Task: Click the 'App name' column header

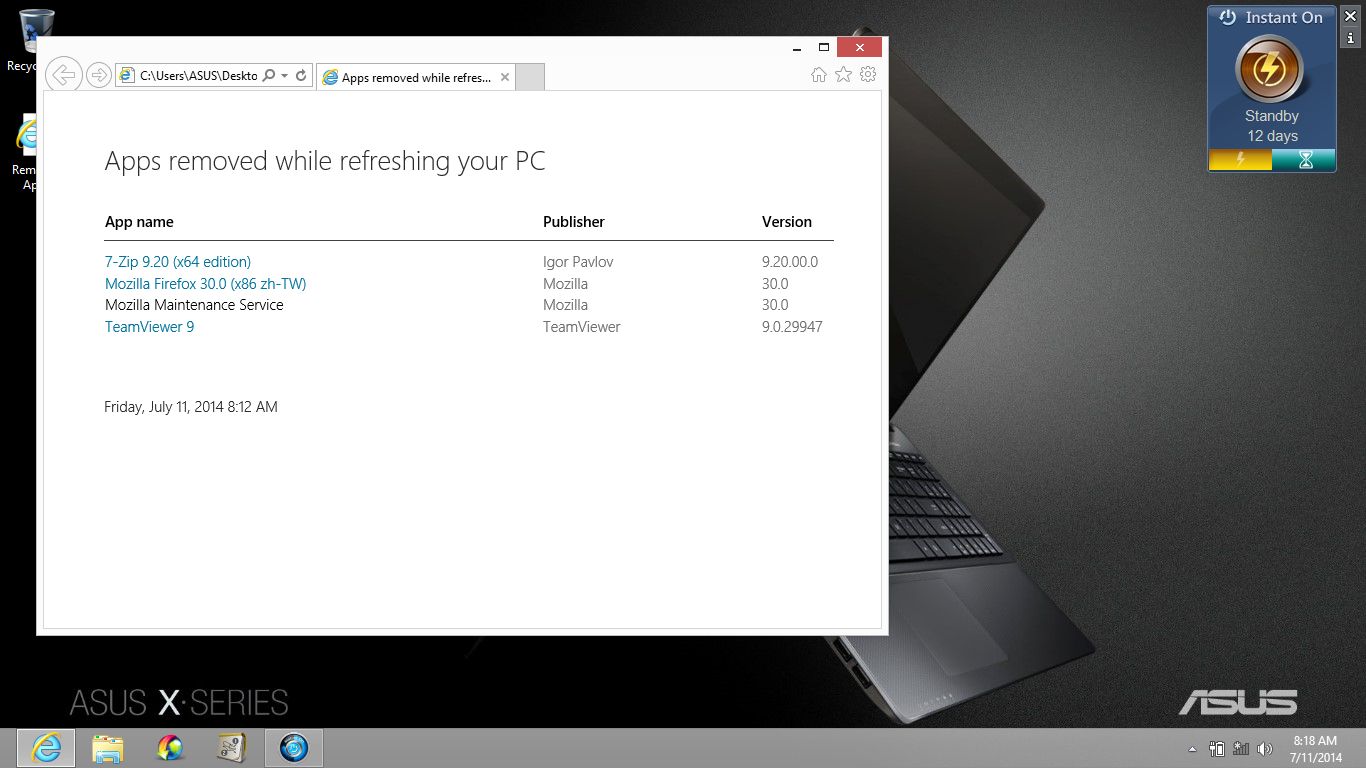Action: point(139,222)
